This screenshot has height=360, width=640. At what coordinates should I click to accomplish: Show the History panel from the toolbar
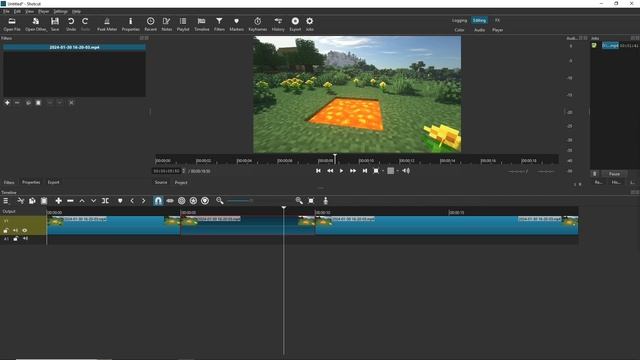pyautogui.click(x=278, y=24)
